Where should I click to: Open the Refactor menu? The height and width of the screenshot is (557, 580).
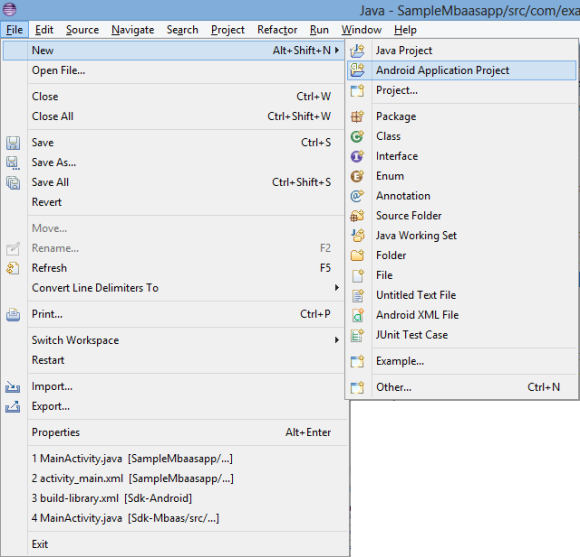point(277,30)
